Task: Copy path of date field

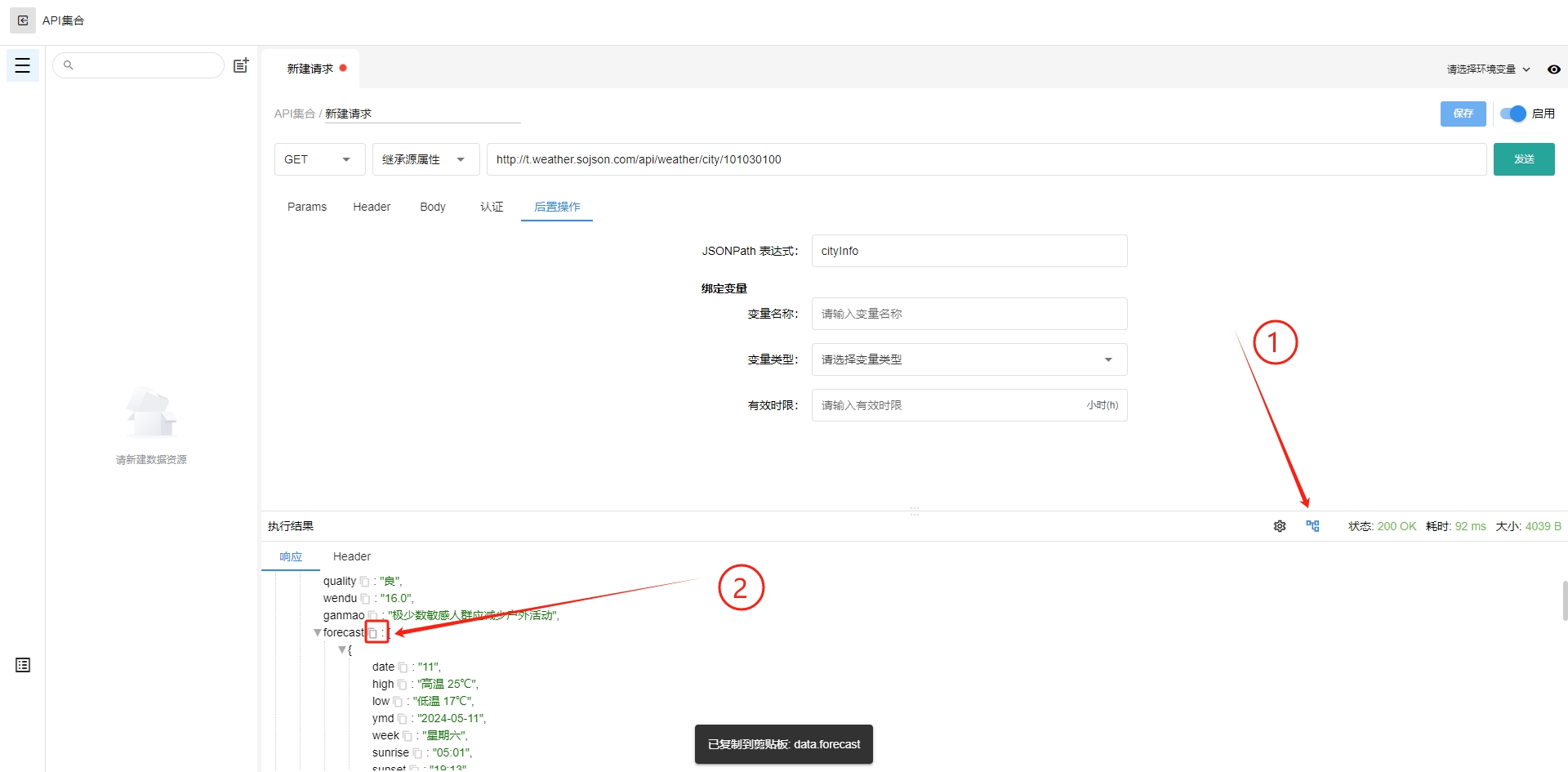Action: [403, 667]
